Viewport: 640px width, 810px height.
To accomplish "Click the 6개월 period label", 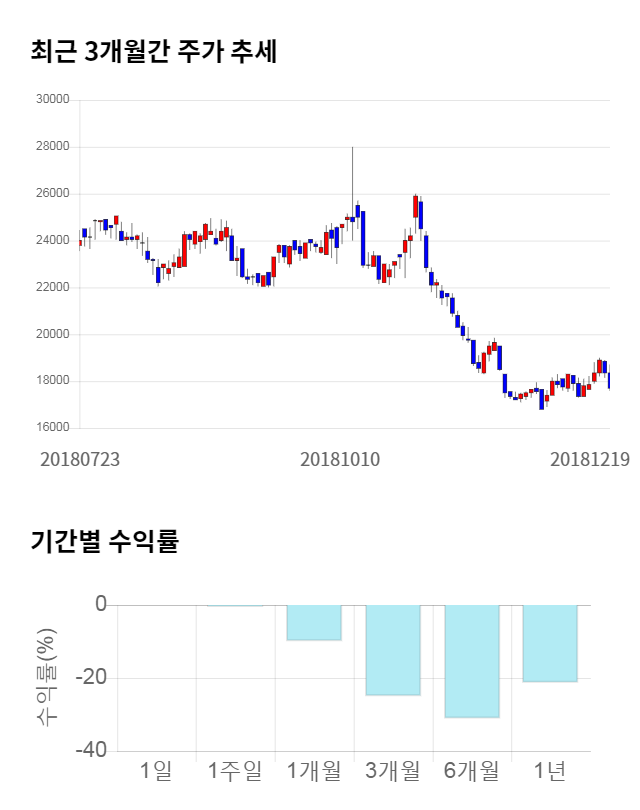I will coord(471,771).
